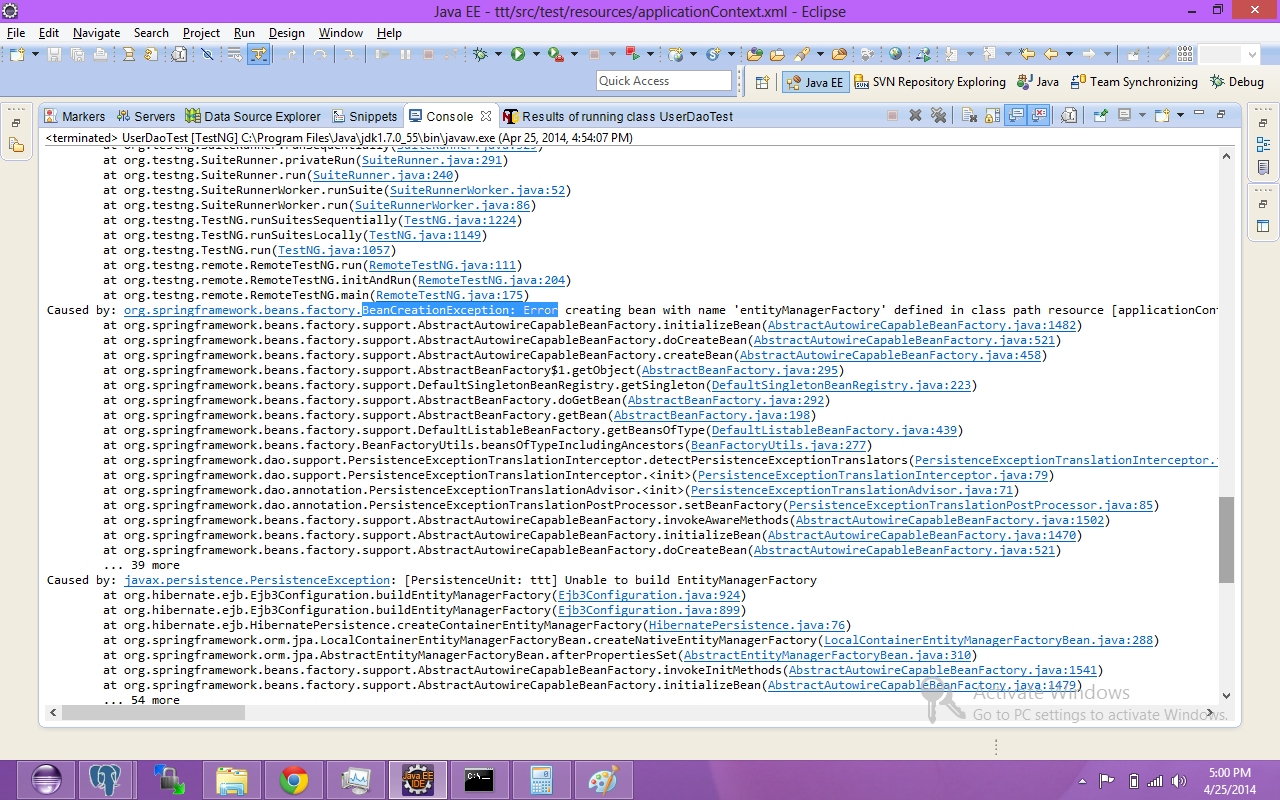Toggle Show Console When Standard Error Changes

tap(1040, 116)
